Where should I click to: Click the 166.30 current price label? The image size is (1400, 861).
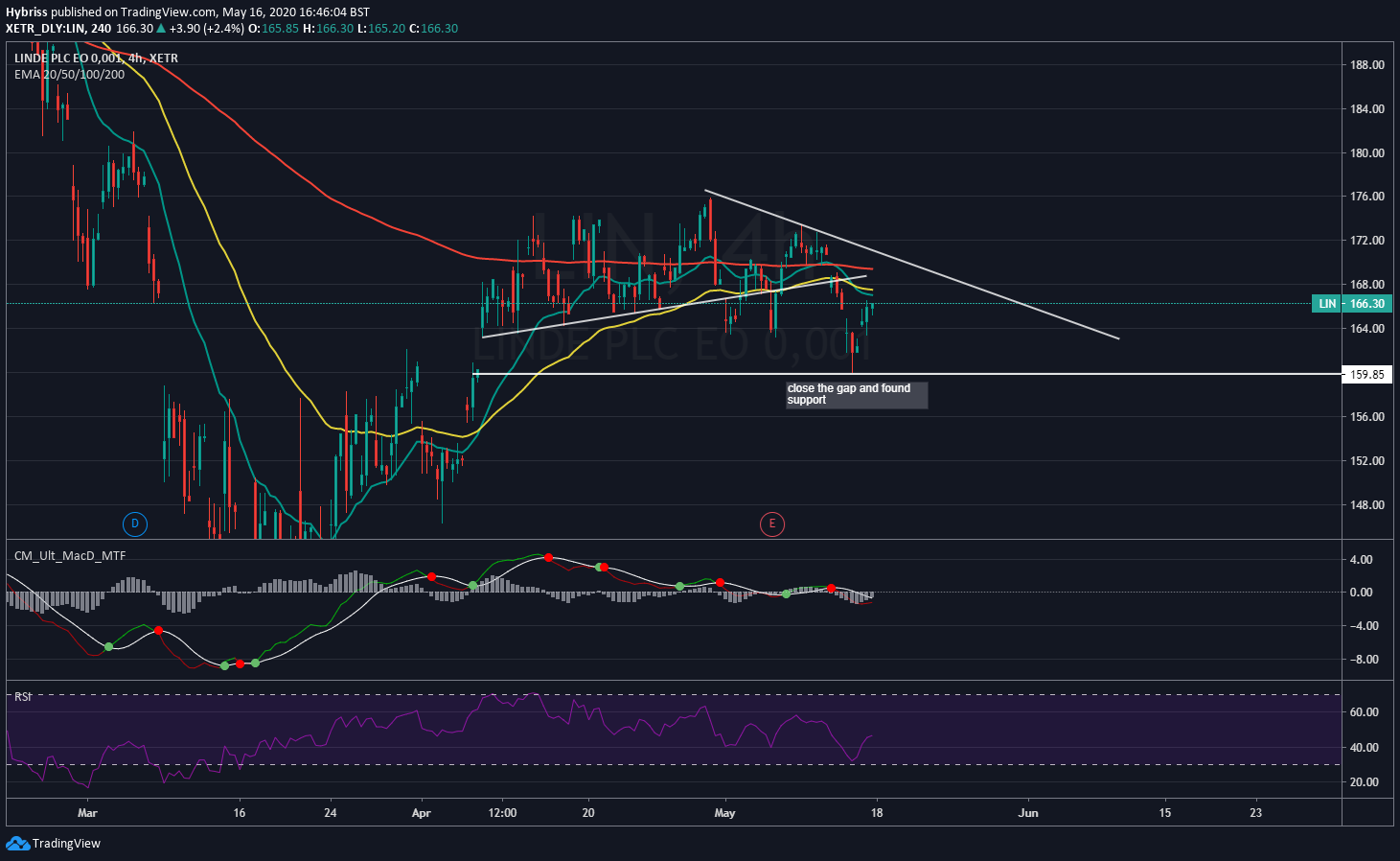pyautogui.click(x=1367, y=304)
